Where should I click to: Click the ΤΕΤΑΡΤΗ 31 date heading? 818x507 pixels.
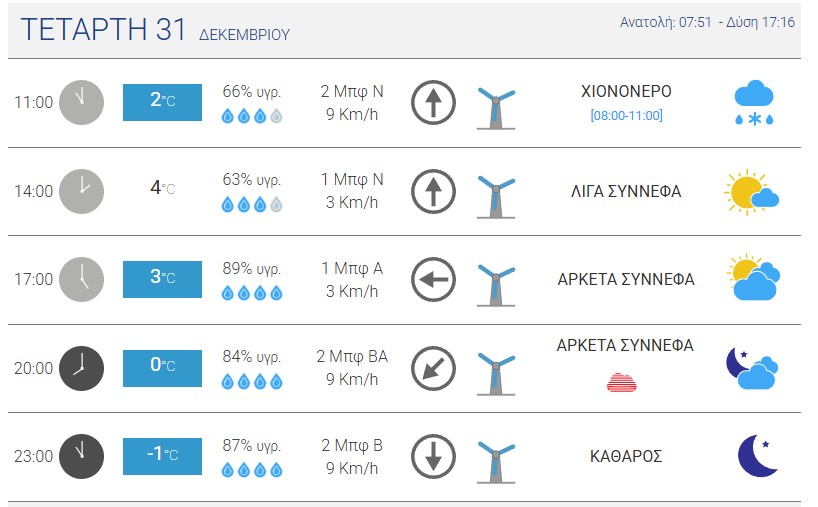click(x=103, y=30)
